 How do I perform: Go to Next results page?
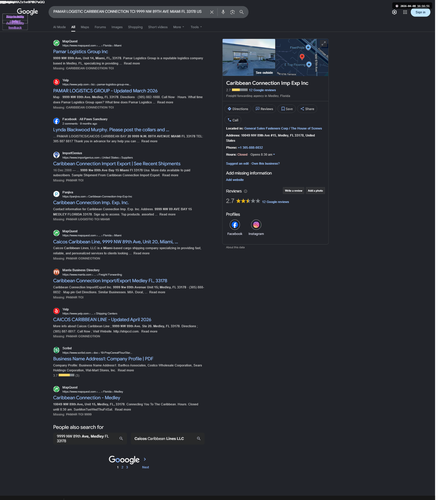145,467
